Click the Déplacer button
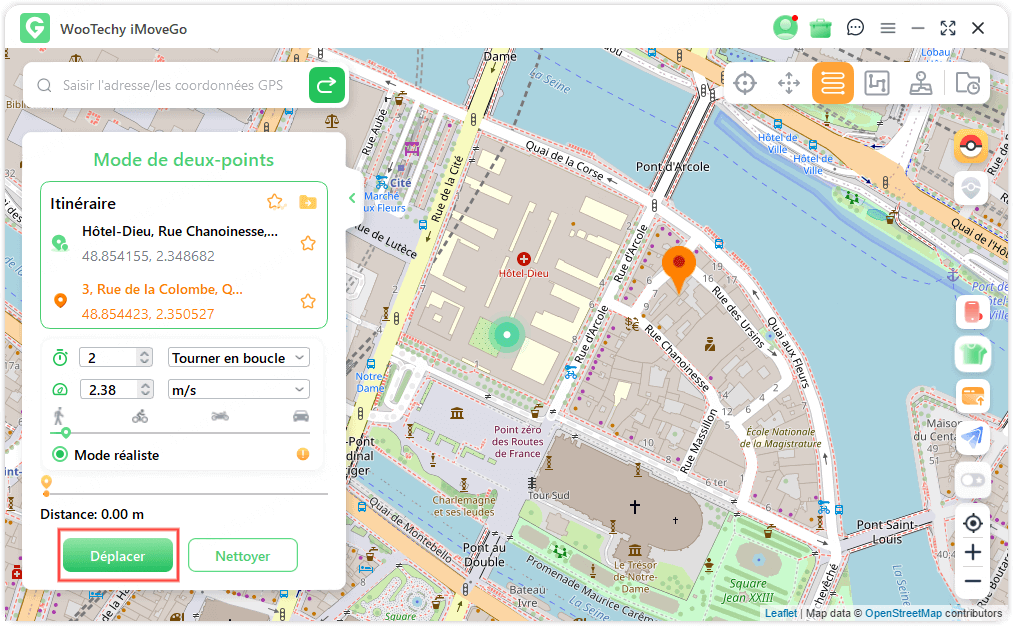The image size is (1013, 626). click(x=118, y=556)
